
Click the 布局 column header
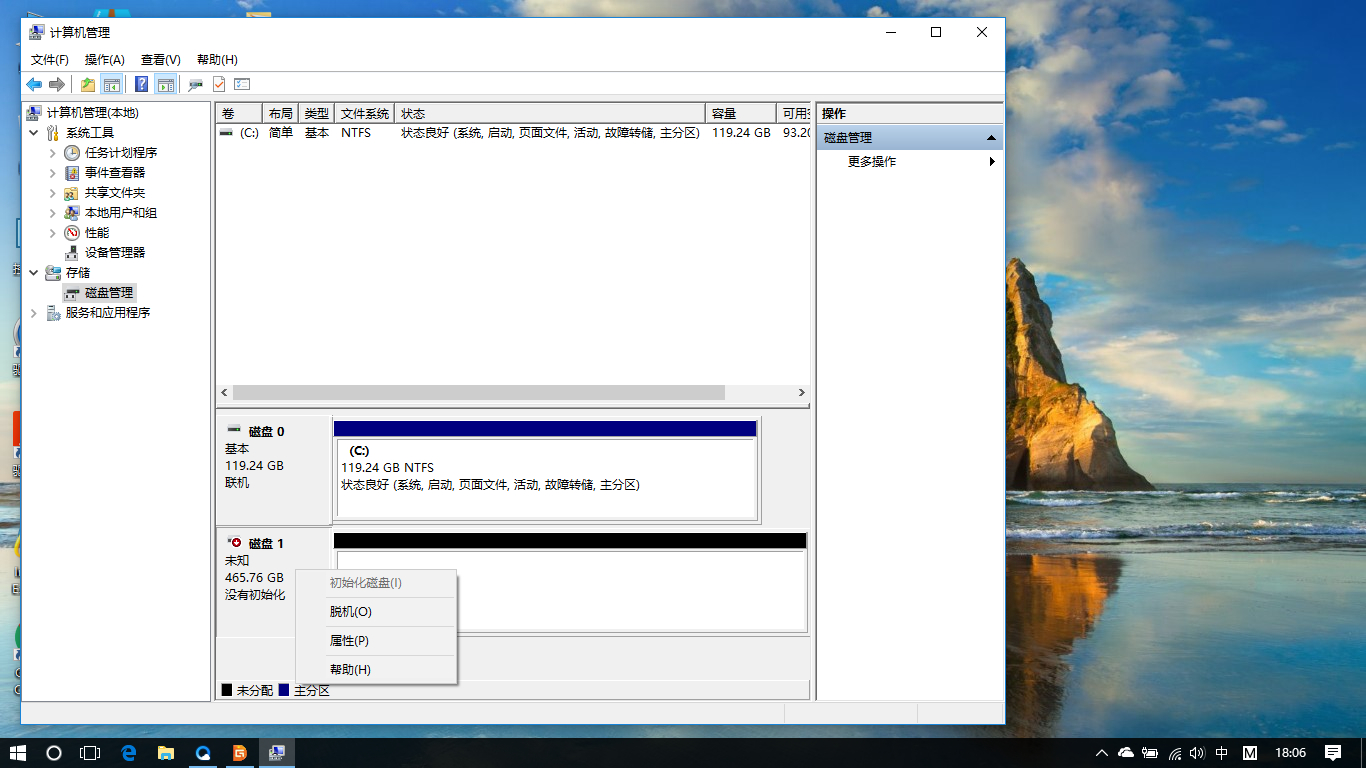coord(281,114)
